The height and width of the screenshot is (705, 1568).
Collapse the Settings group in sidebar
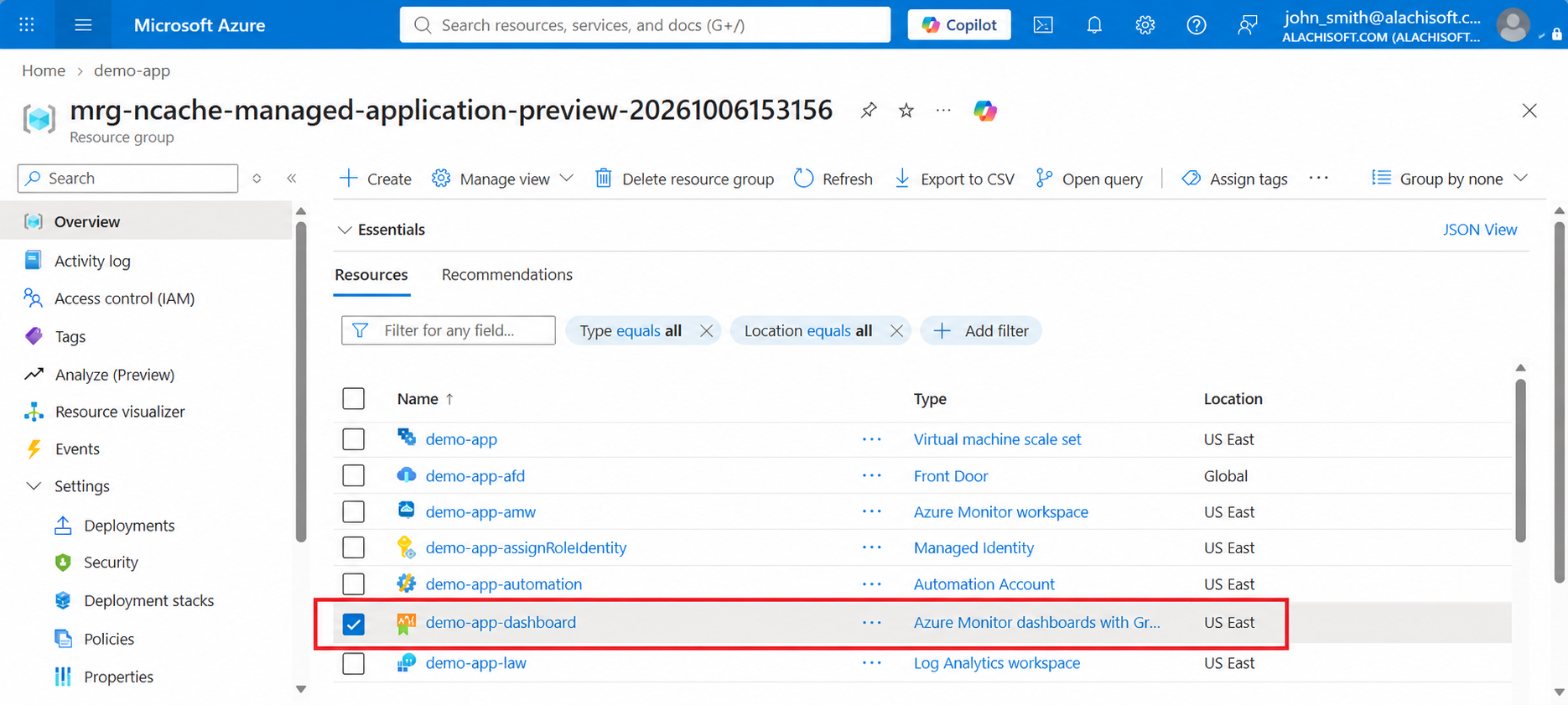(34, 486)
